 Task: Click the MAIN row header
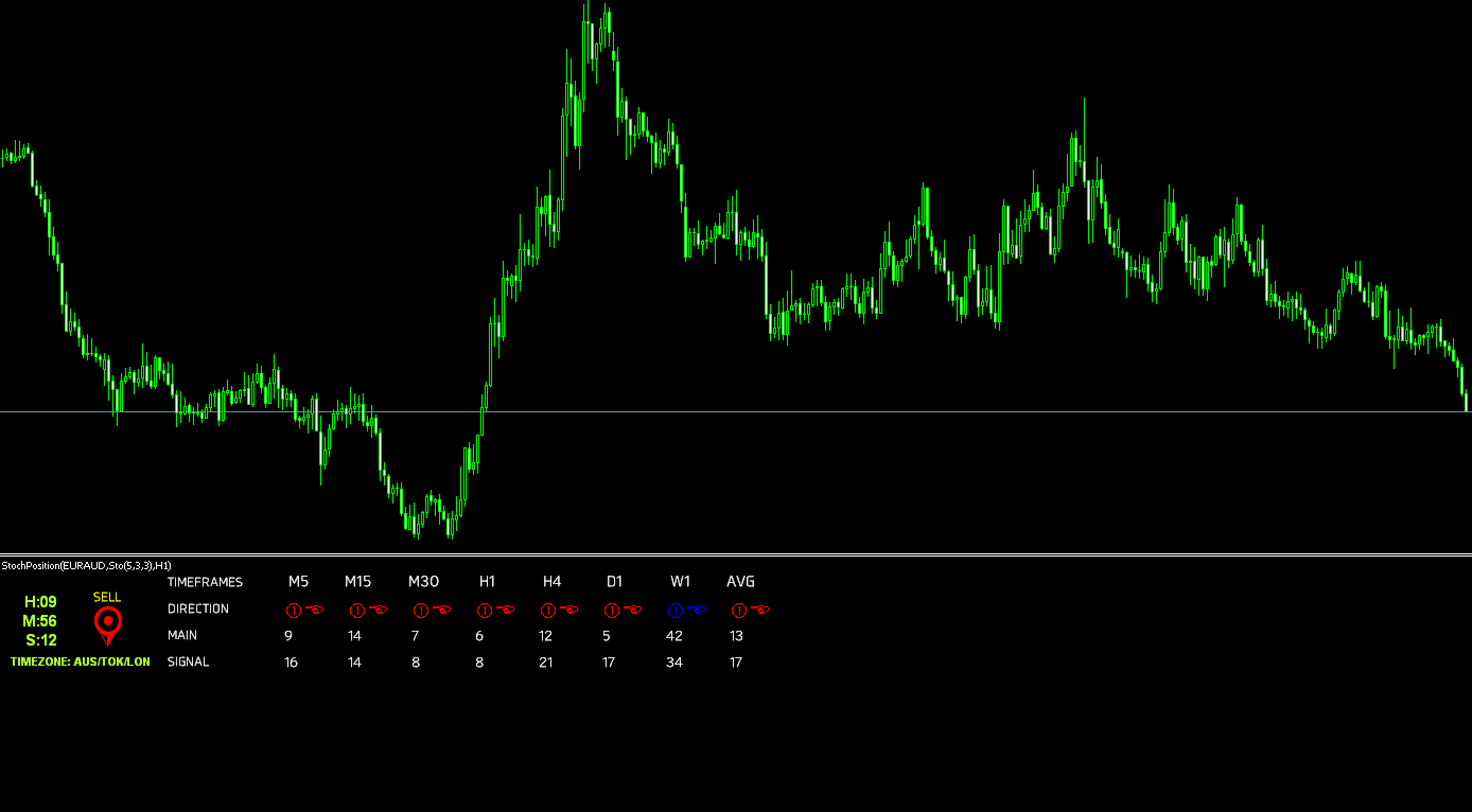click(x=182, y=635)
